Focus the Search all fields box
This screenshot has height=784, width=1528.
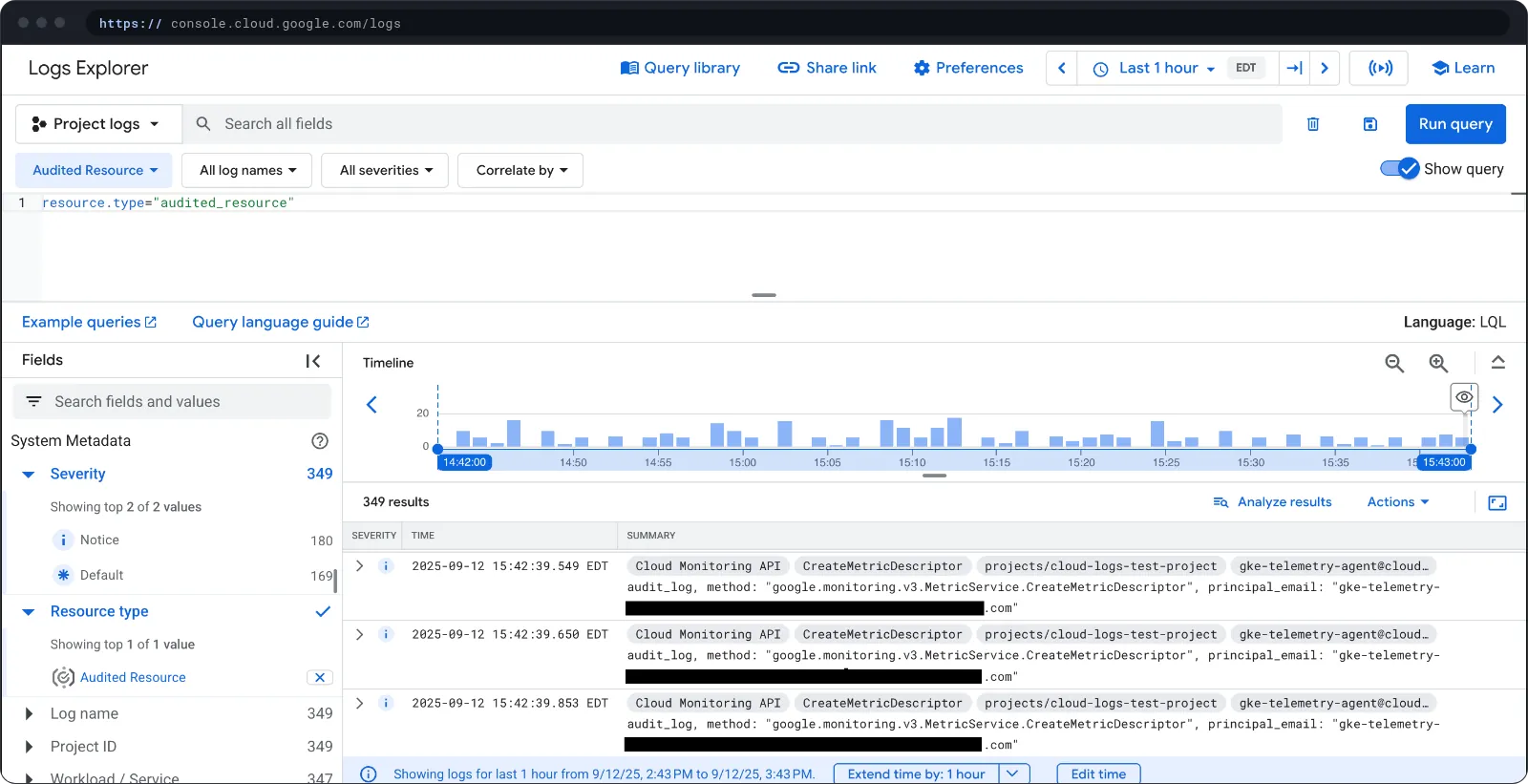tap(732, 124)
